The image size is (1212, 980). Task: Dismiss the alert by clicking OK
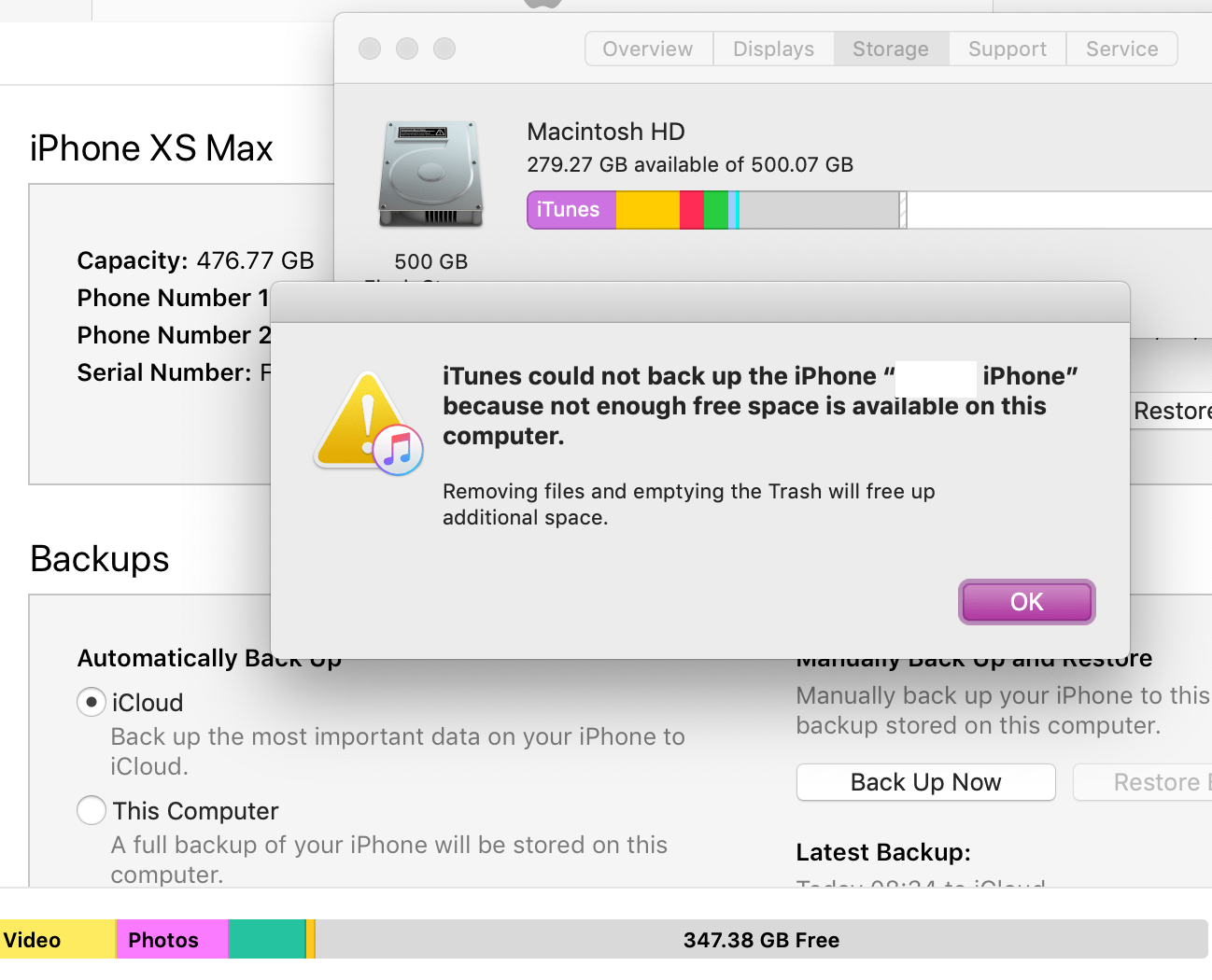pyautogui.click(x=1026, y=602)
